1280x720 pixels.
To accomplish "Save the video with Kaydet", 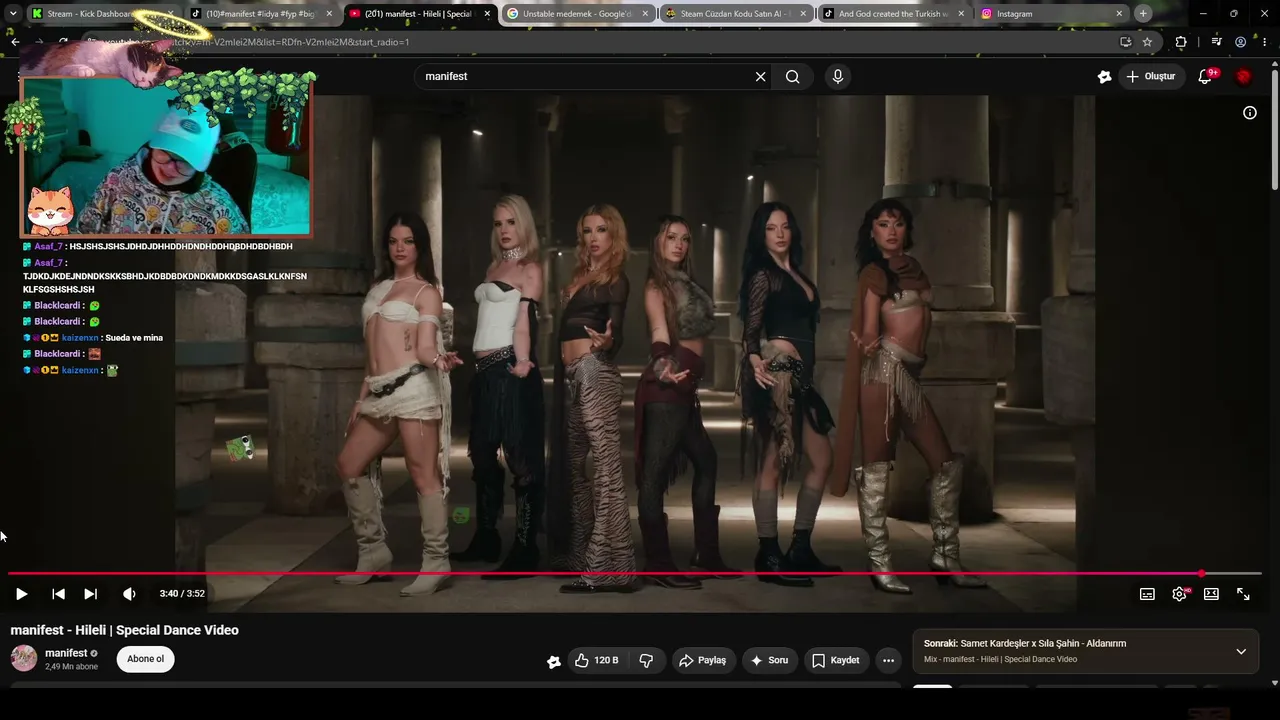I will (x=836, y=660).
